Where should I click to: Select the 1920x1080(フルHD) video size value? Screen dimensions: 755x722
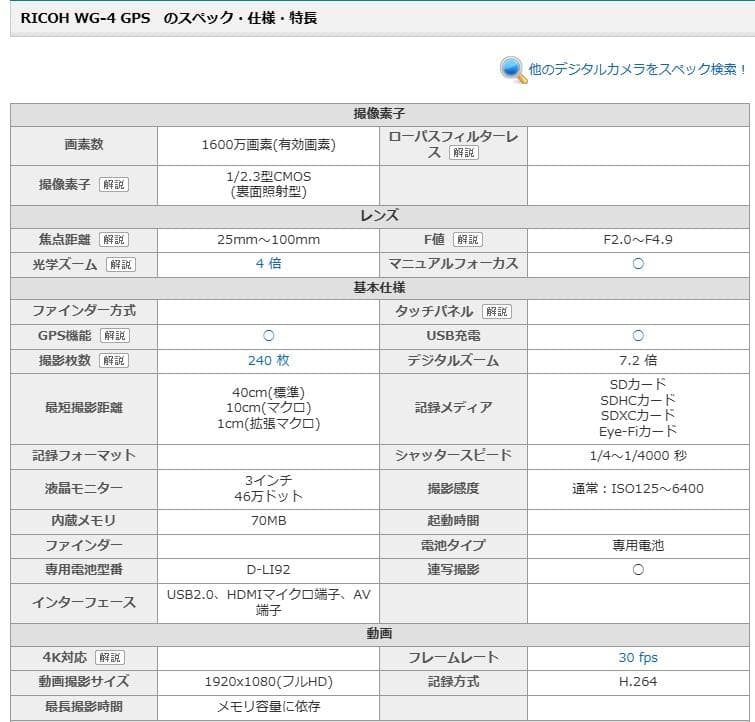(x=268, y=682)
